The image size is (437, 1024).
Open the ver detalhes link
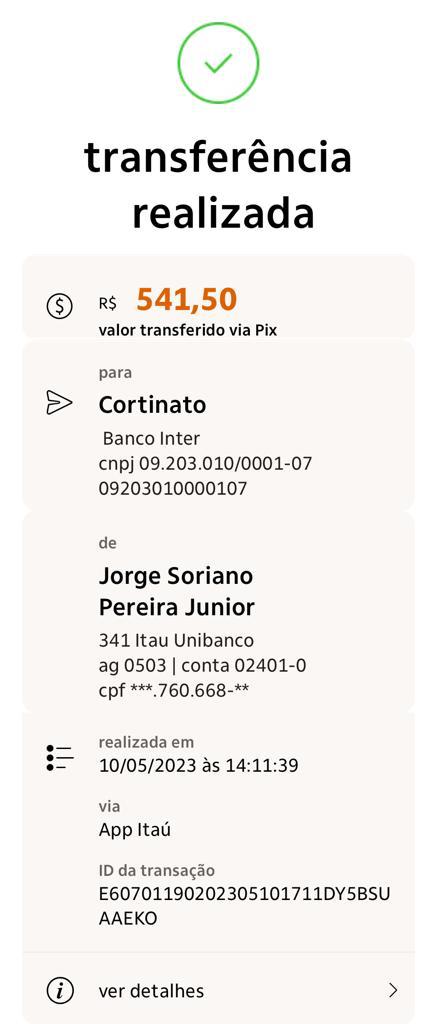click(152, 991)
